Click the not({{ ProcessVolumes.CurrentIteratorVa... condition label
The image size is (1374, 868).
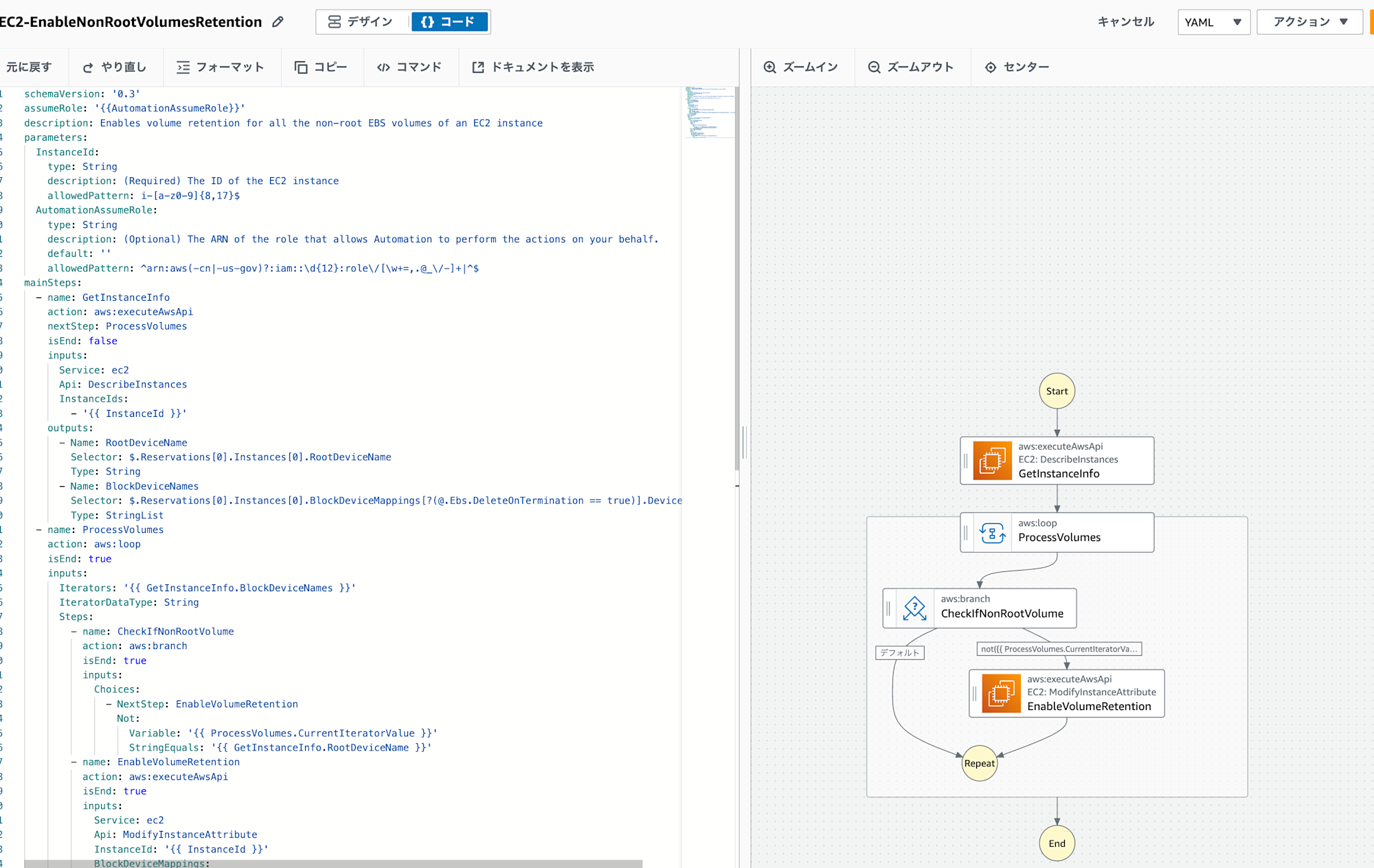point(1059,649)
